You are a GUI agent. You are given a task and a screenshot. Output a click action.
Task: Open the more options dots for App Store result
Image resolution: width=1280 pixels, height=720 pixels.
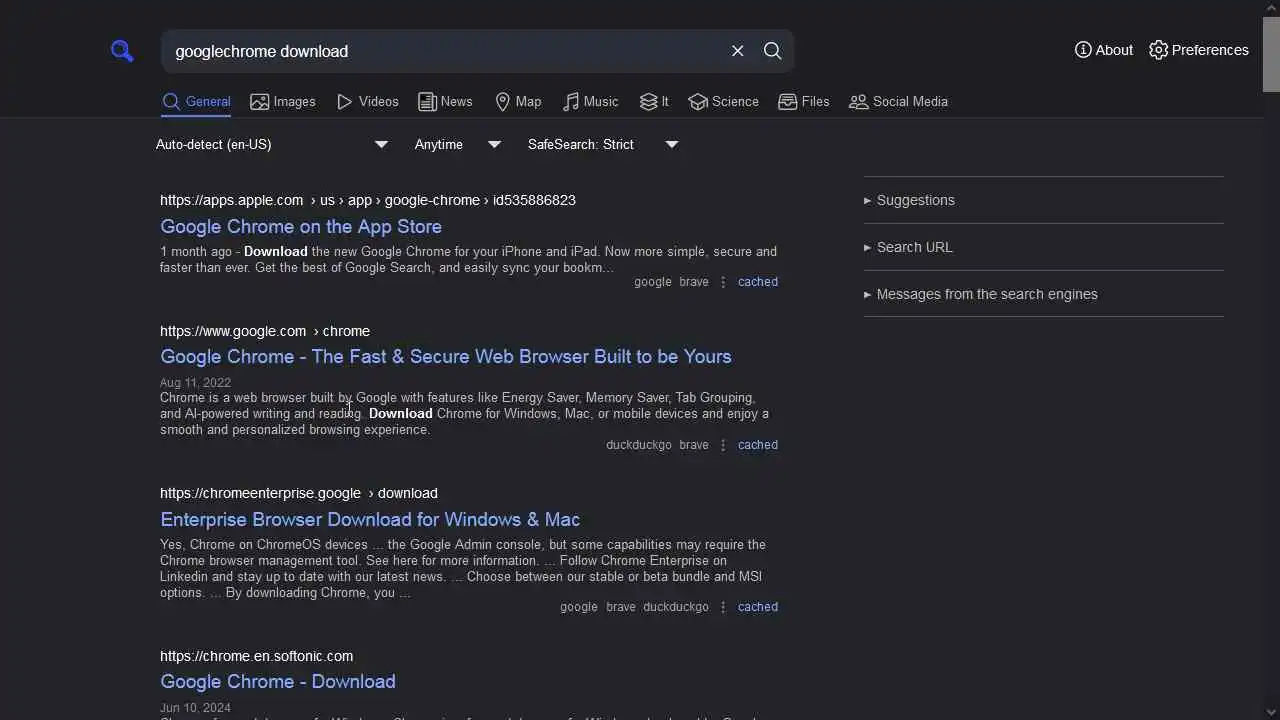[x=723, y=282]
